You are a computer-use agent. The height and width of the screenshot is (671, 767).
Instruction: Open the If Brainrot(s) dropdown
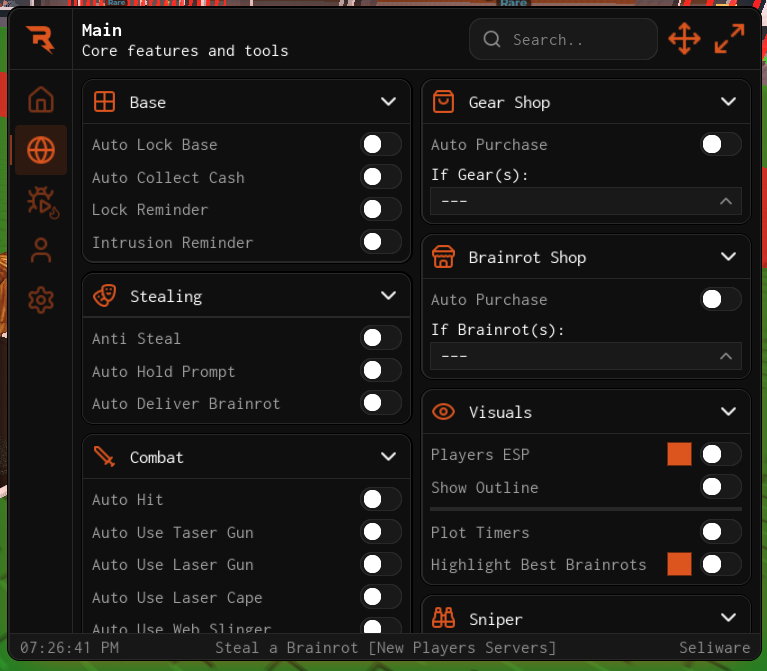coord(586,356)
